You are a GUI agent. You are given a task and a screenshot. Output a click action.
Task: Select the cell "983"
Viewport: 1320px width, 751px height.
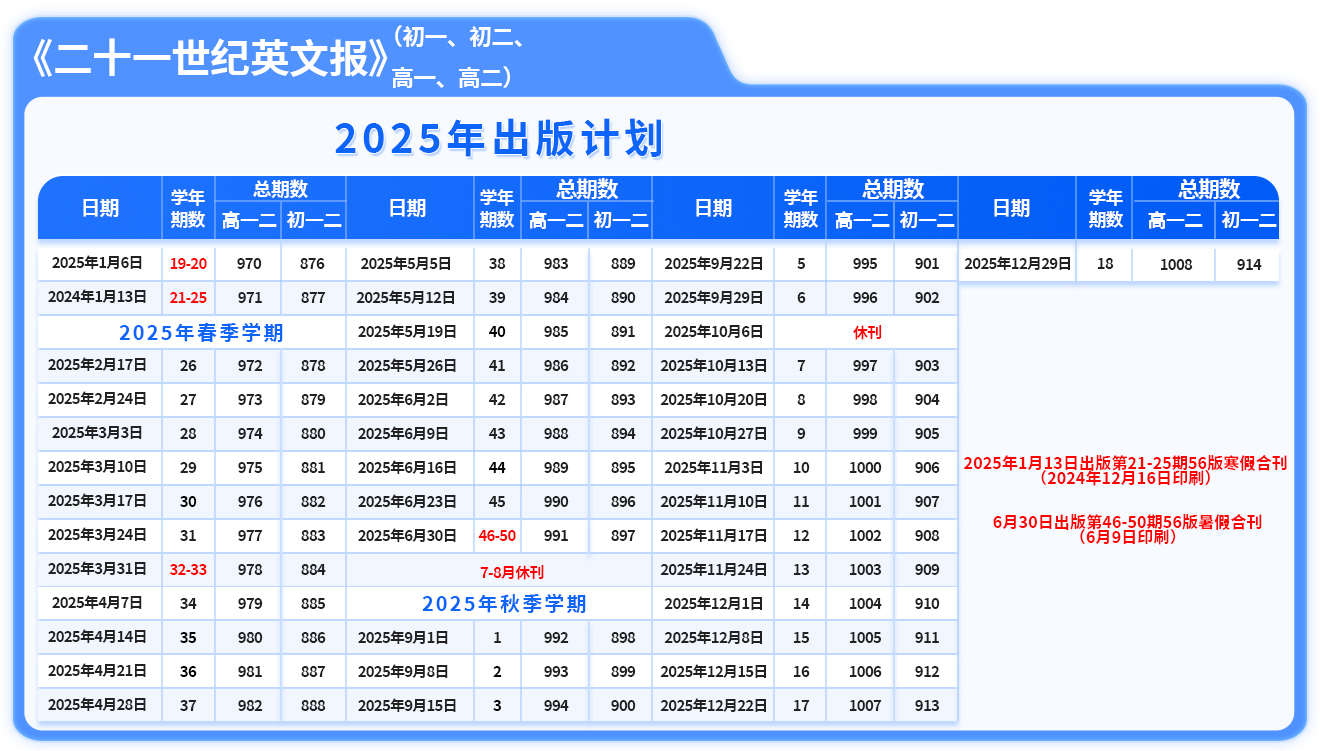click(x=555, y=264)
